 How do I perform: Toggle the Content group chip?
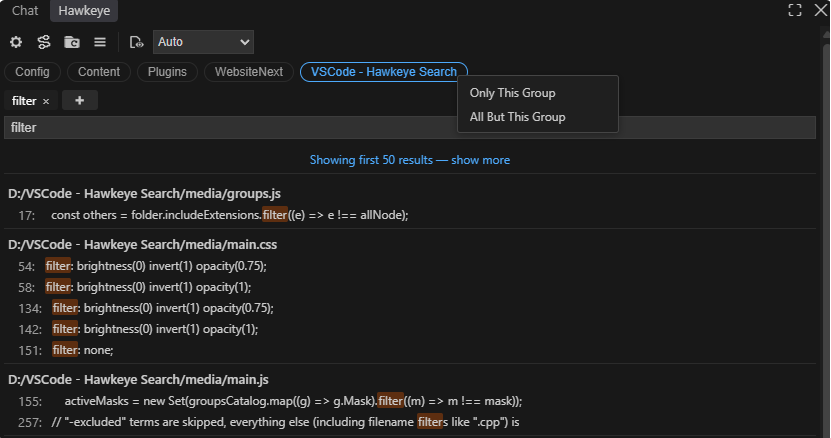click(99, 72)
